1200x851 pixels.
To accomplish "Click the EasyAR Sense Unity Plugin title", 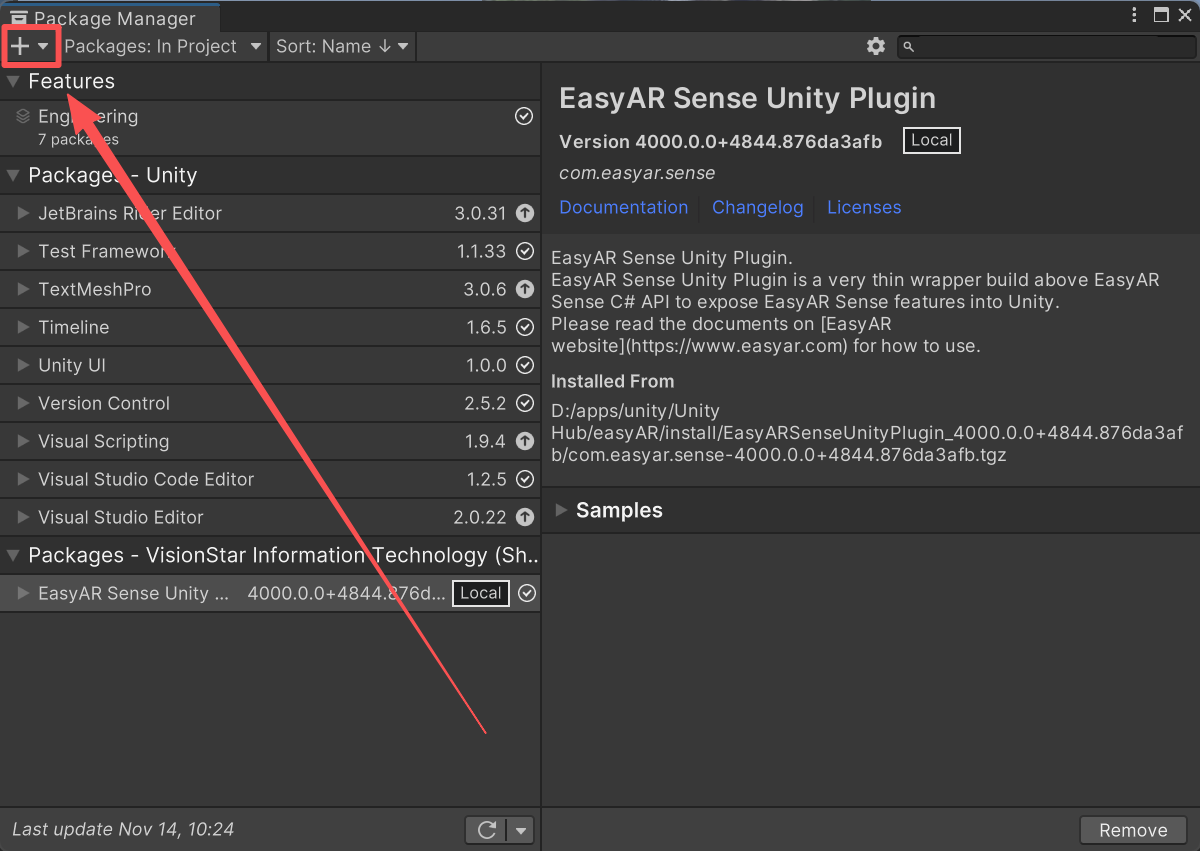I will [748, 98].
